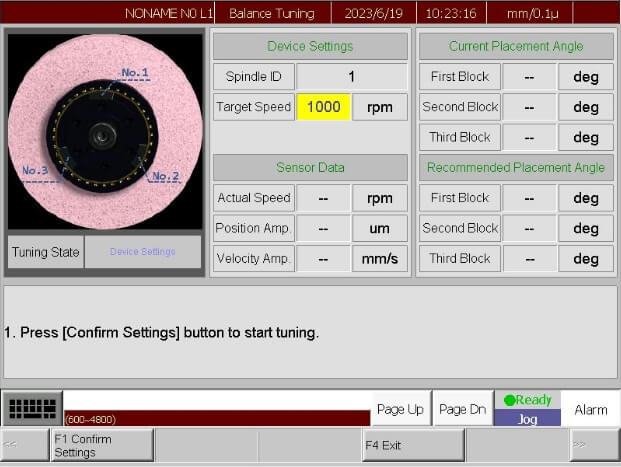
Task: Click the Spindle ID label
Action: (x=254, y=76)
